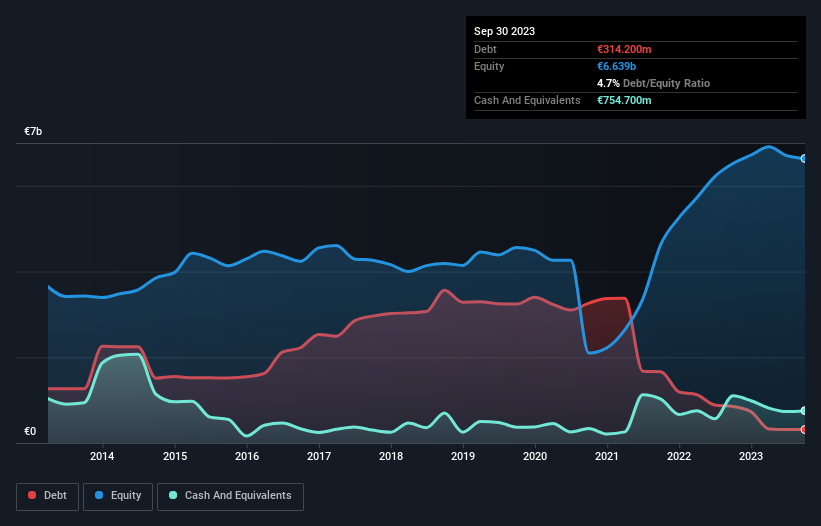
Task: Click the 2016 x-axis label
Action: point(247,456)
